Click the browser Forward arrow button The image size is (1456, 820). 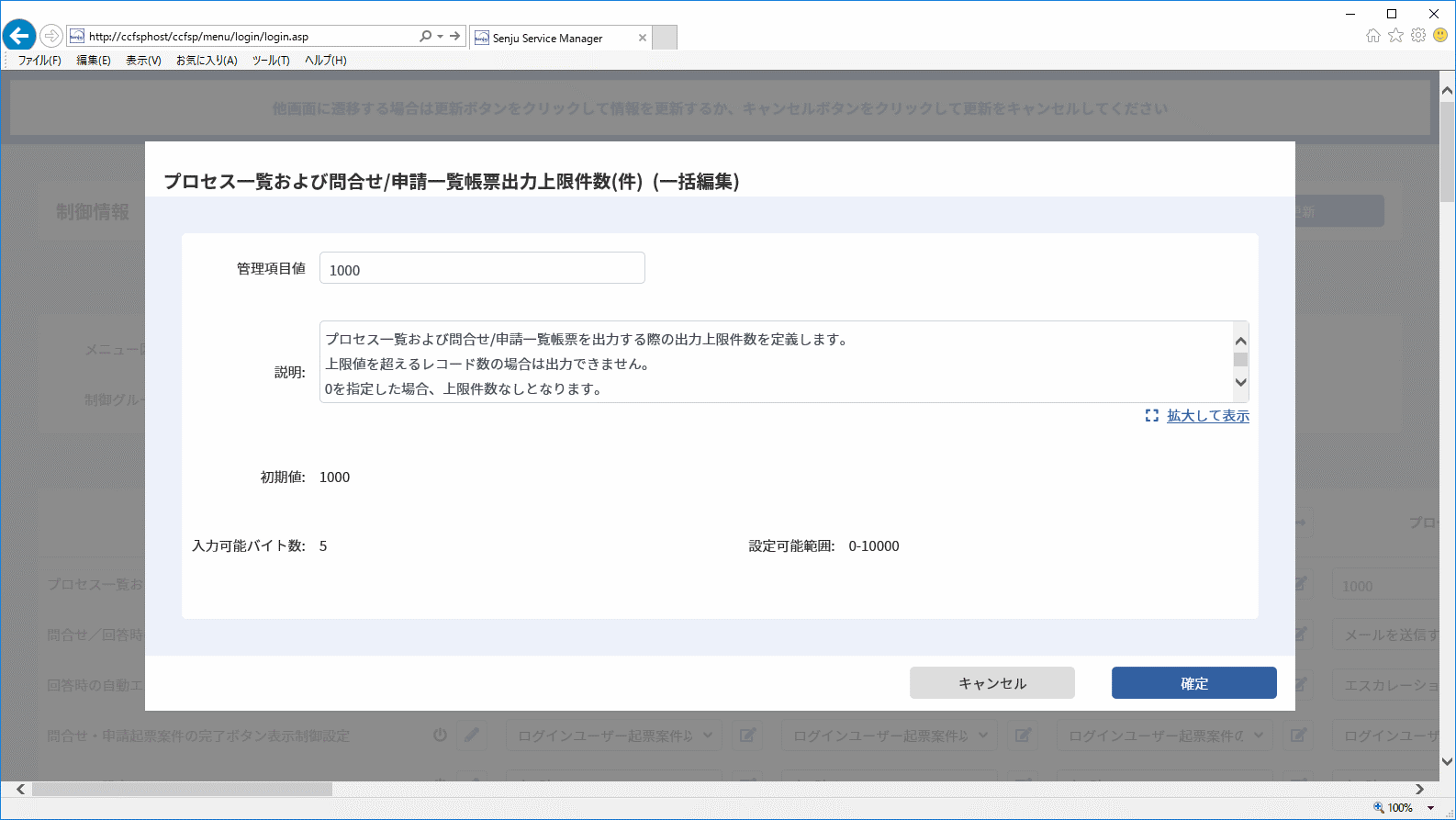51,37
